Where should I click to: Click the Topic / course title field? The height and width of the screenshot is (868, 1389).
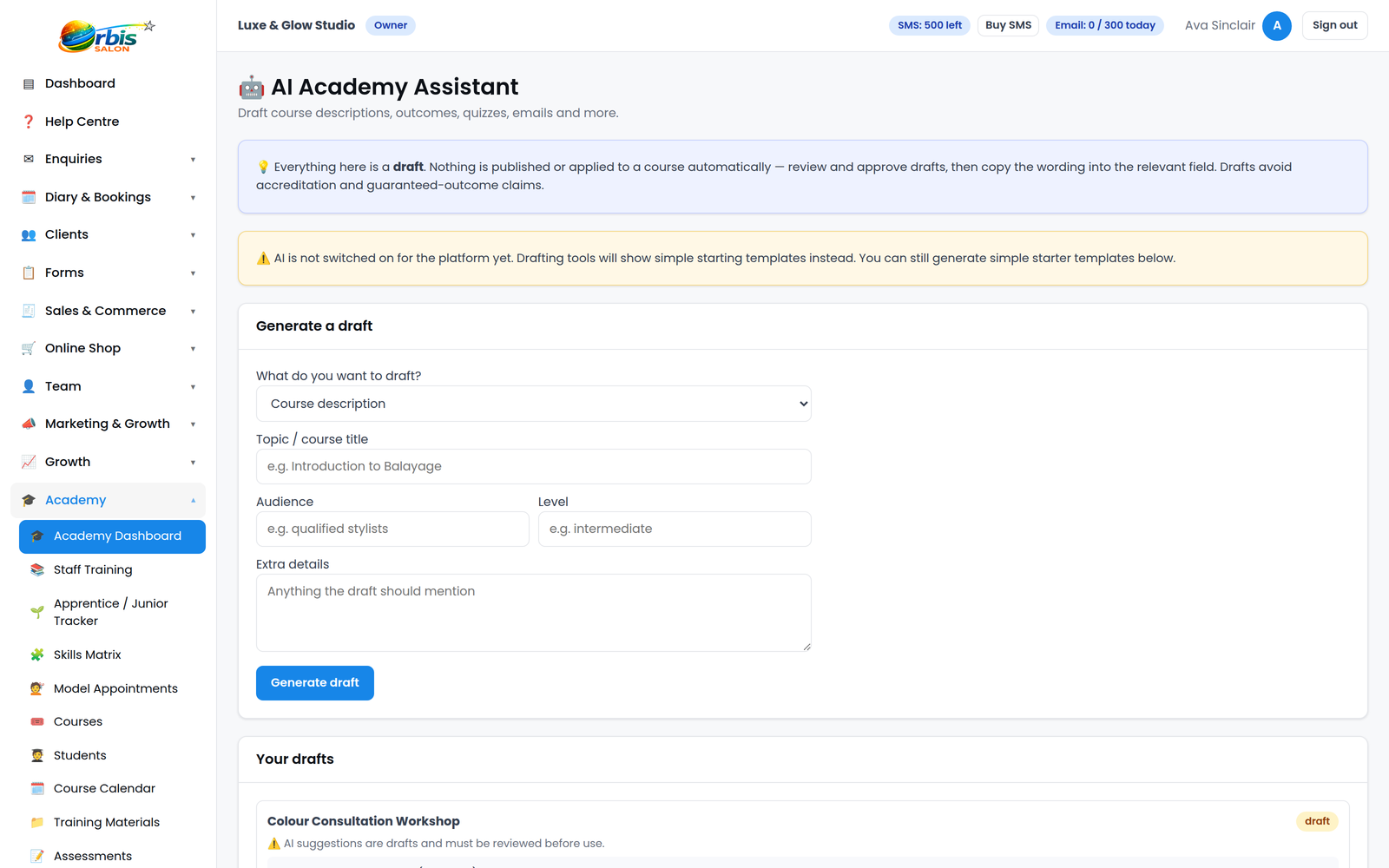(534, 466)
